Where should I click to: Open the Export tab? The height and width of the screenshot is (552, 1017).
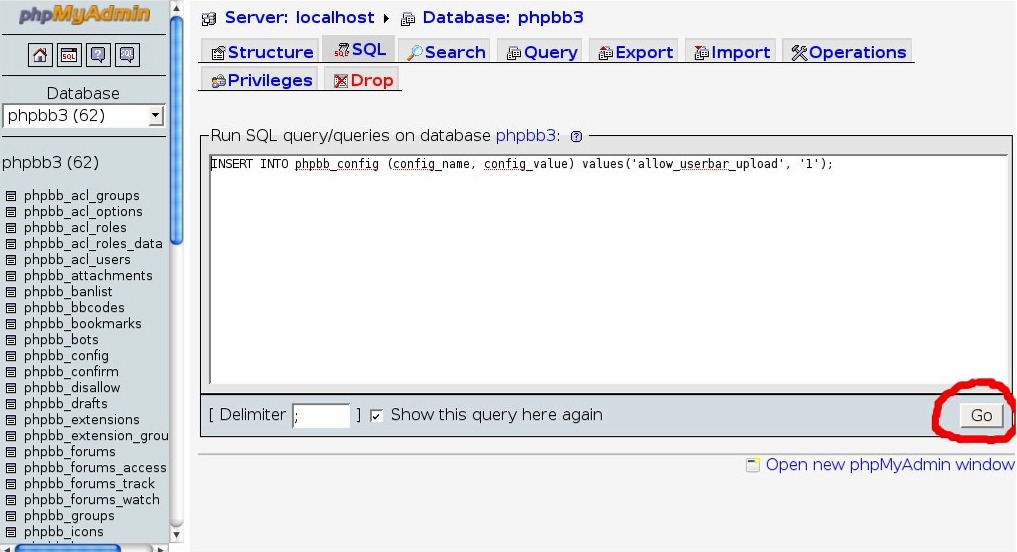click(636, 52)
